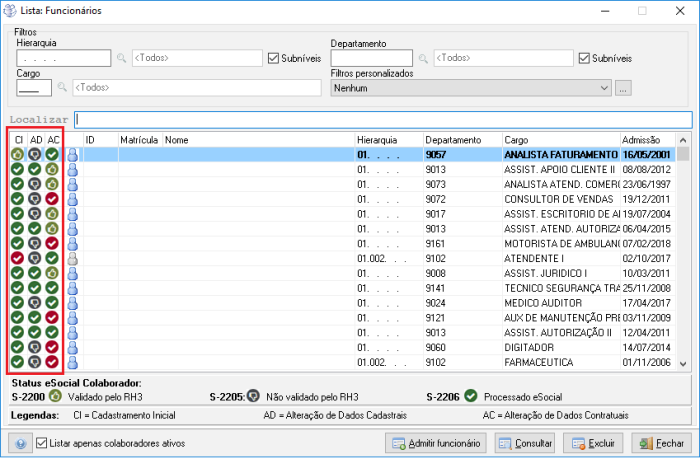Viewport: 700px width, 459px height.
Task: Click the magnifier icon next to Hierarquia field
Action: coord(122,59)
